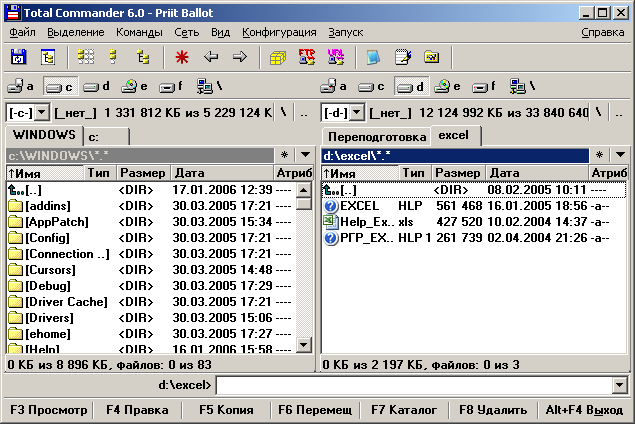Viewport: 635px width, 424px height.
Task: Open left panel favorites asterisk button
Action: click(x=284, y=155)
